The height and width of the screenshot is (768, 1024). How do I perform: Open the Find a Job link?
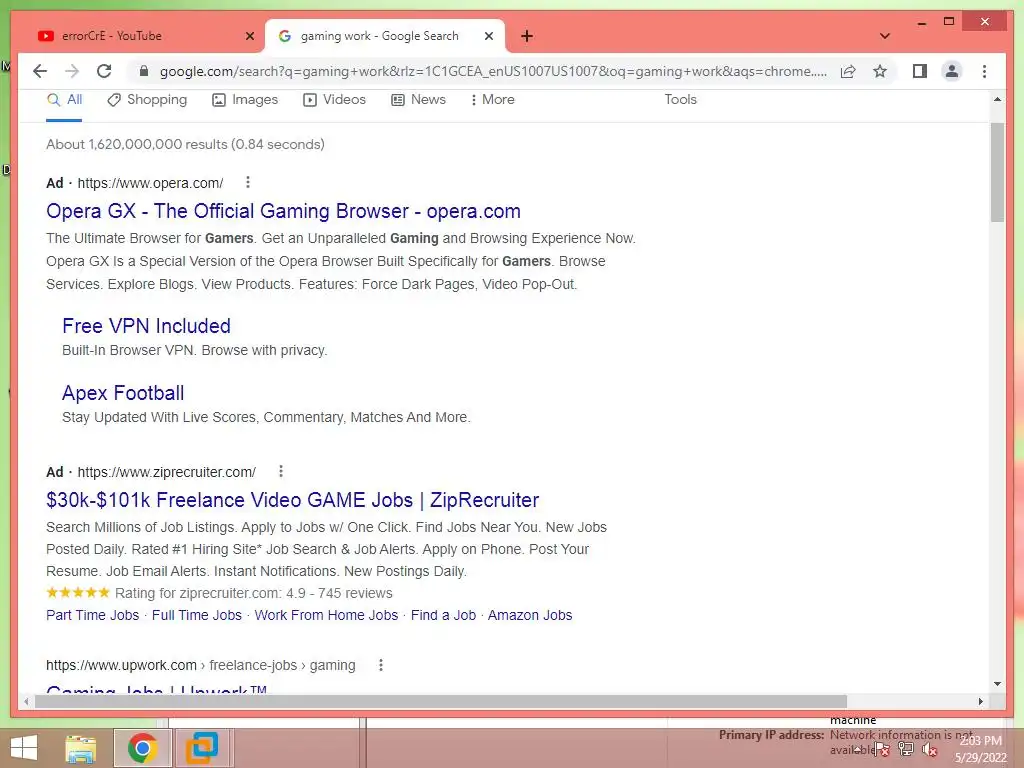point(443,615)
